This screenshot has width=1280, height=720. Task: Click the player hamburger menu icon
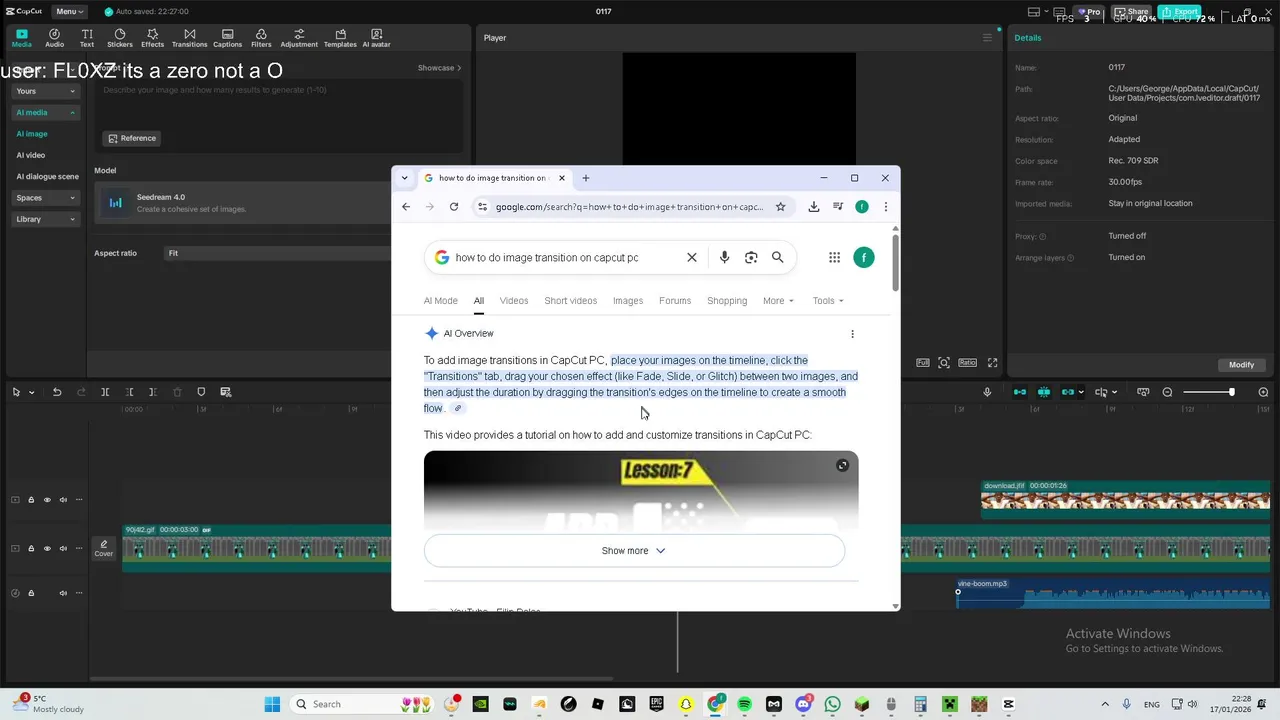pyautogui.click(x=987, y=38)
